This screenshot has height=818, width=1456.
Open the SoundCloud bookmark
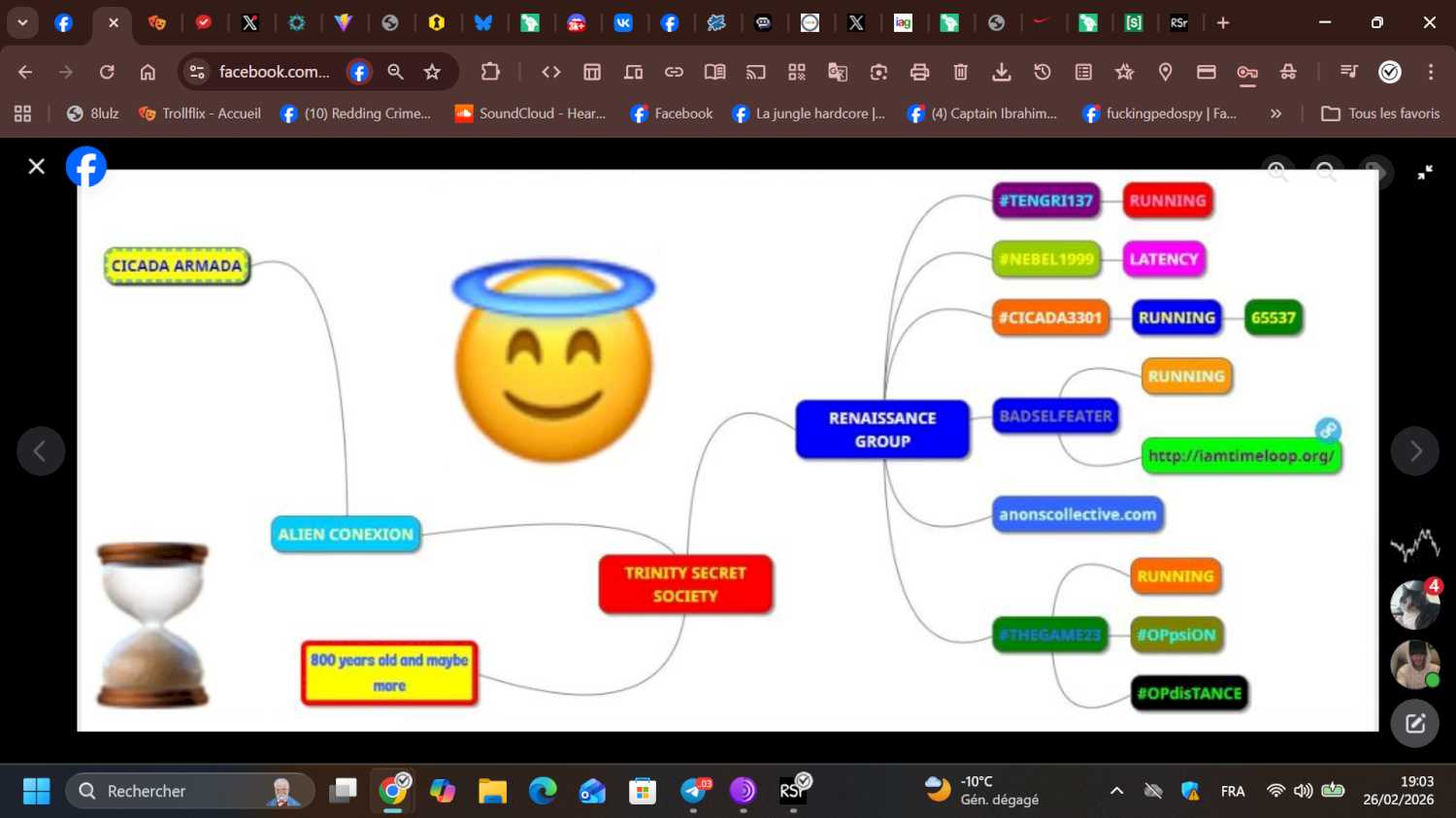click(531, 114)
